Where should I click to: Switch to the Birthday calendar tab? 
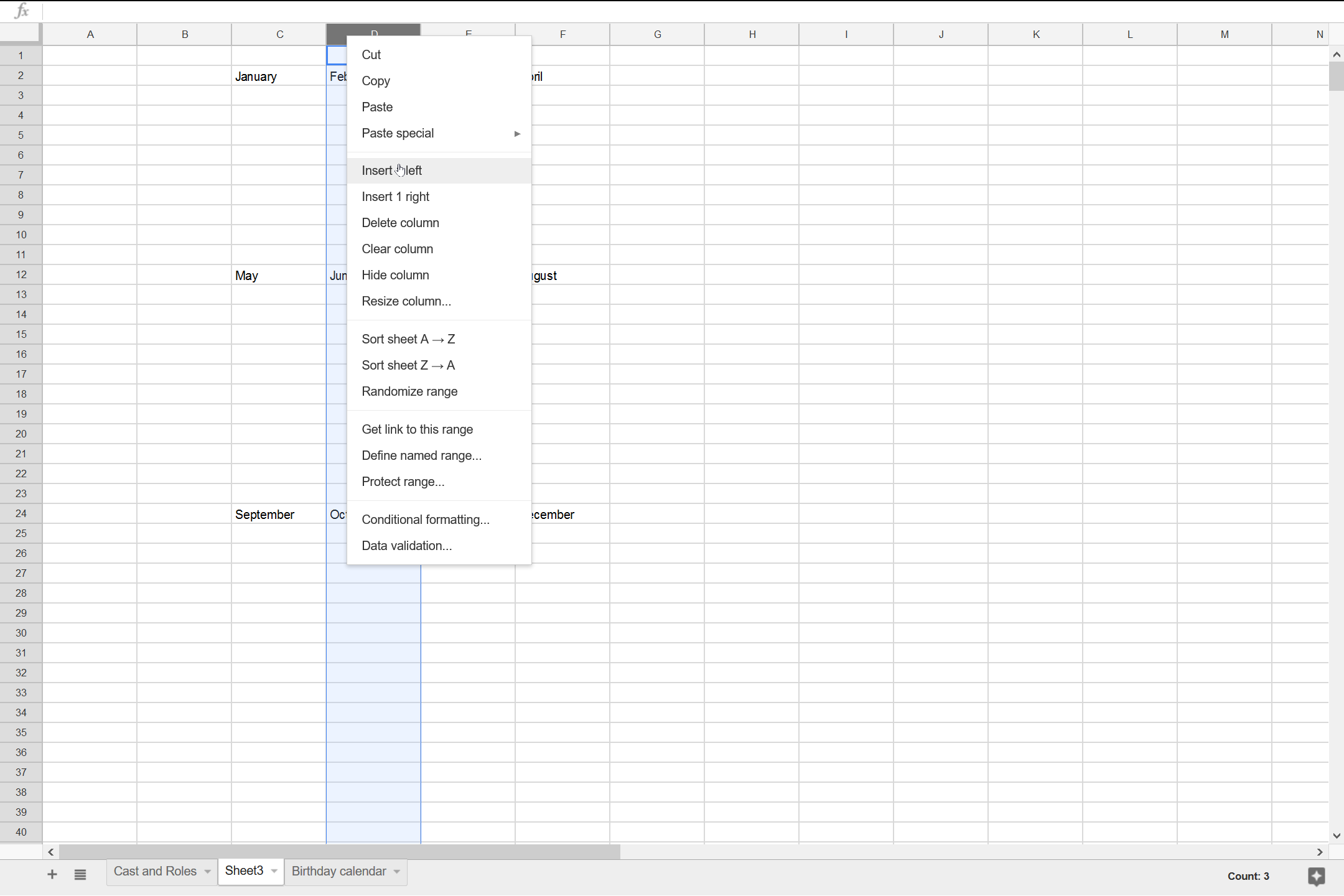click(x=338, y=871)
